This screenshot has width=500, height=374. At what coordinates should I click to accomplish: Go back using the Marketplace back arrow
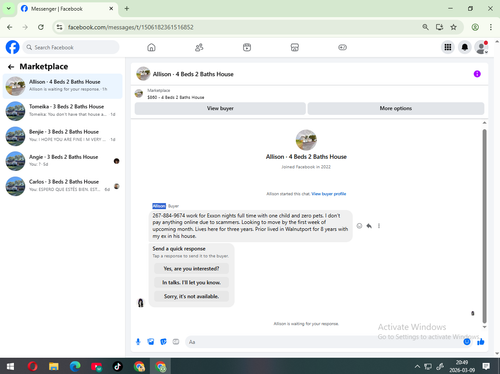[x=11, y=67]
